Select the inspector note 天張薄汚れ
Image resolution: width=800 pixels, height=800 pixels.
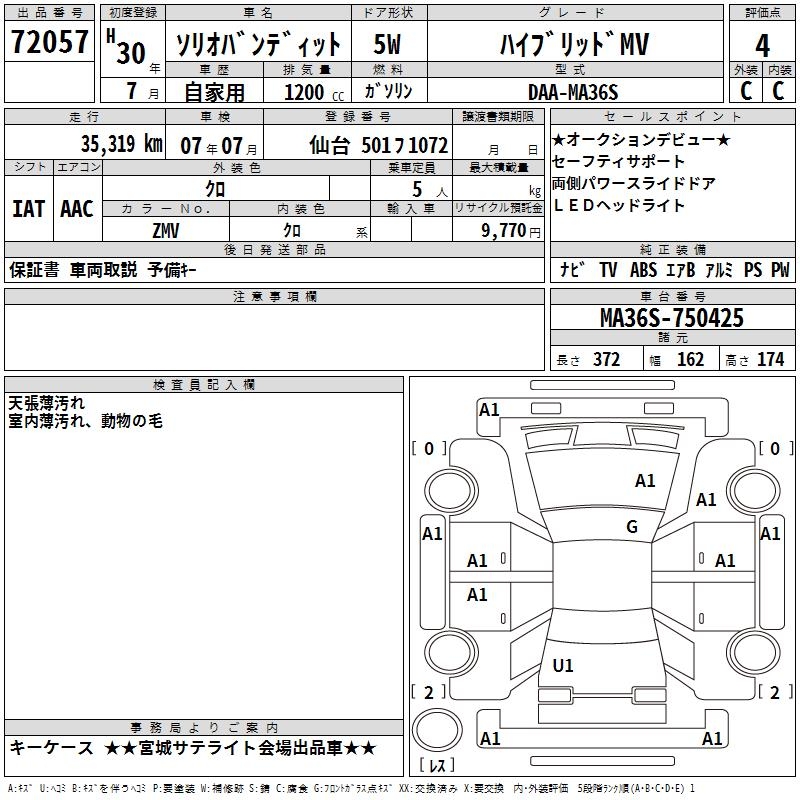coord(46,404)
